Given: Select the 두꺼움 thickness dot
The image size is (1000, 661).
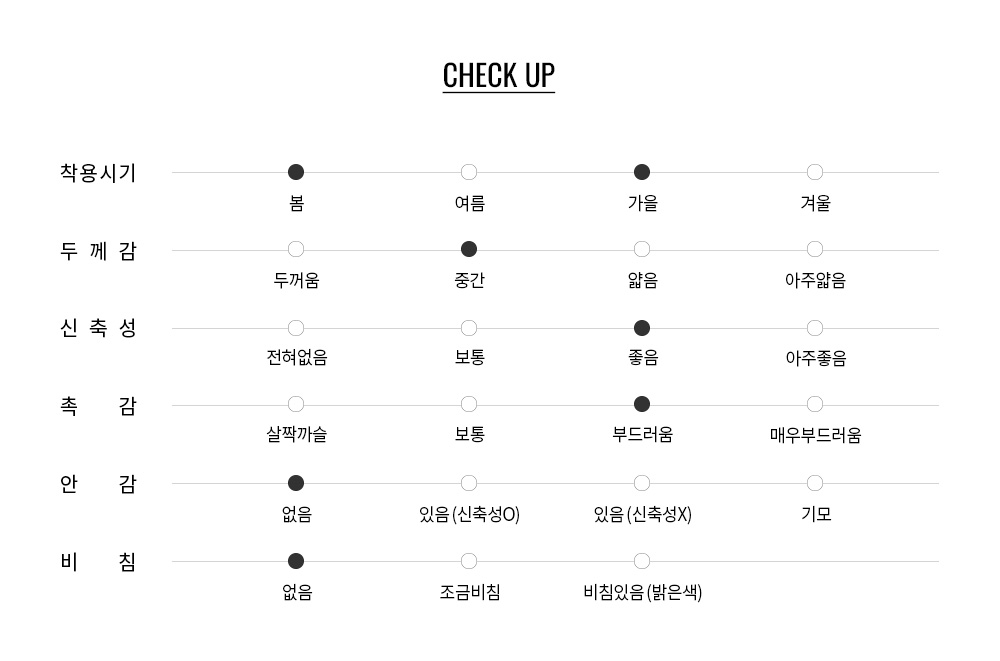Looking at the screenshot, I should (x=296, y=249).
